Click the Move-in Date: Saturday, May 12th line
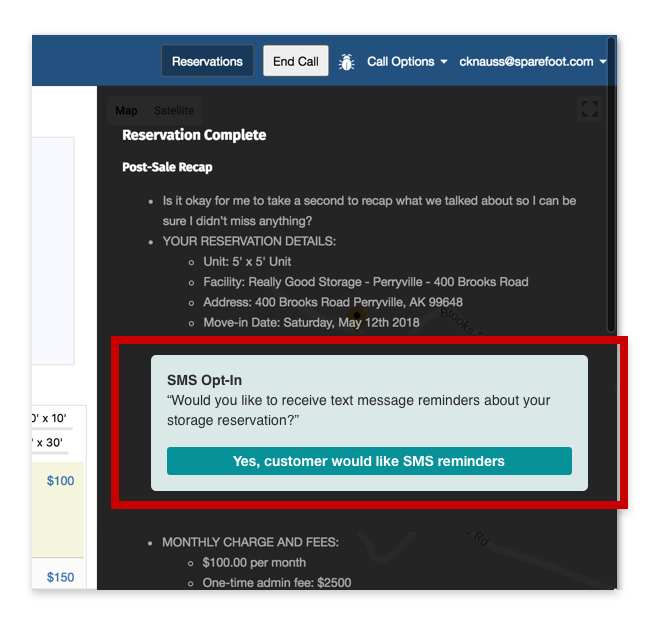 tap(311, 322)
